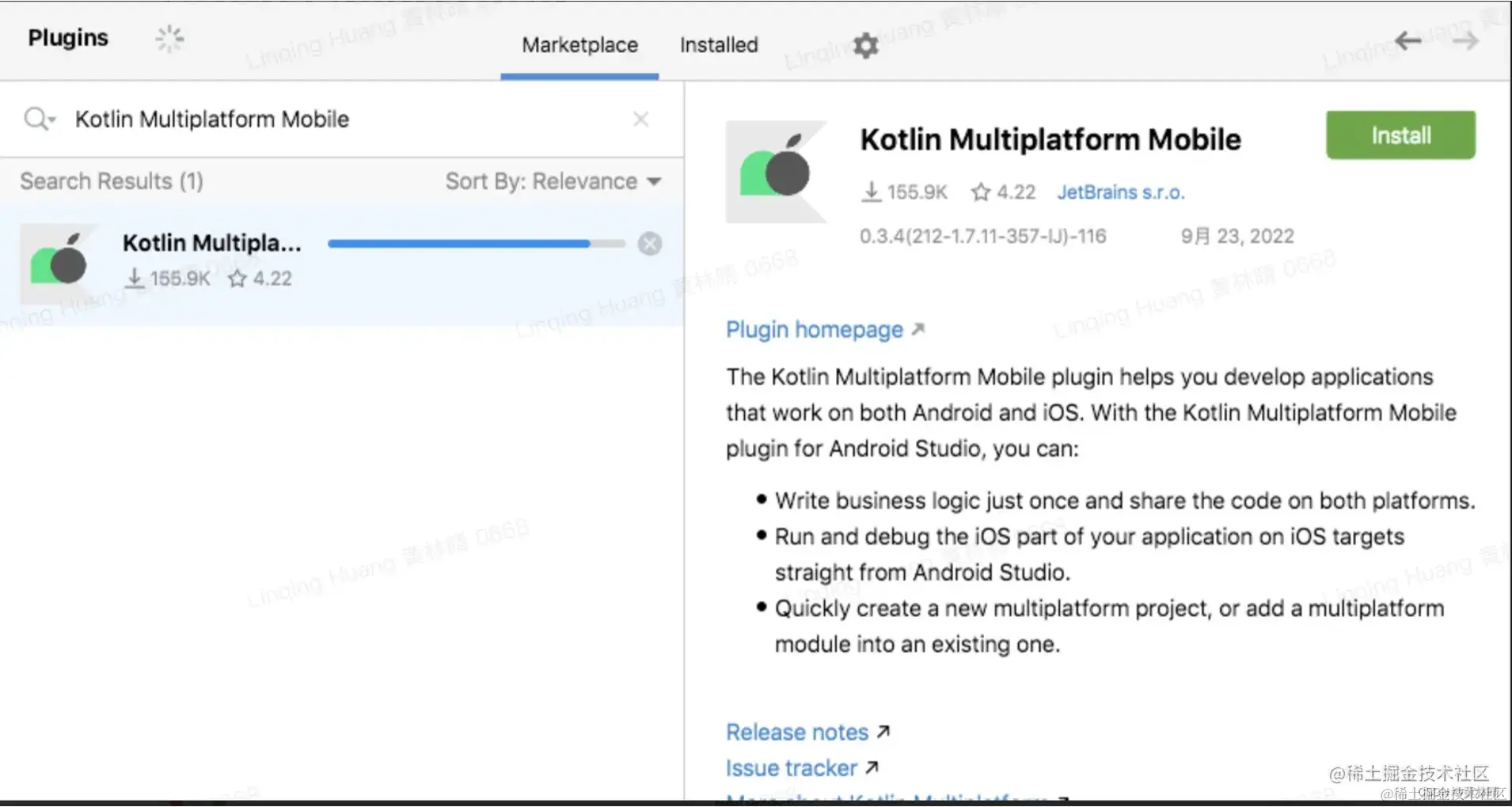Open search options magnifier icon
This screenshot has width=1512, height=807.
point(39,119)
